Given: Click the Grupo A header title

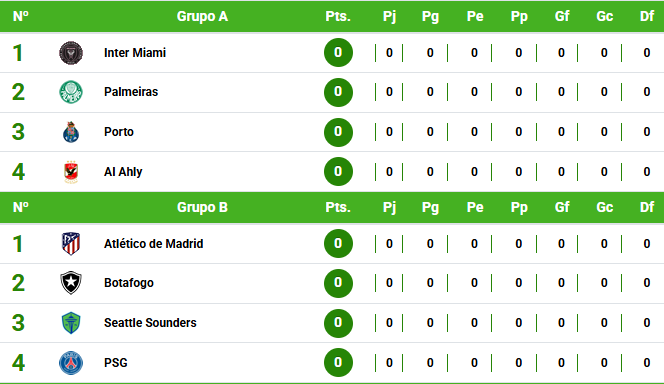Looking at the screenshot, I should pos(202,17).
